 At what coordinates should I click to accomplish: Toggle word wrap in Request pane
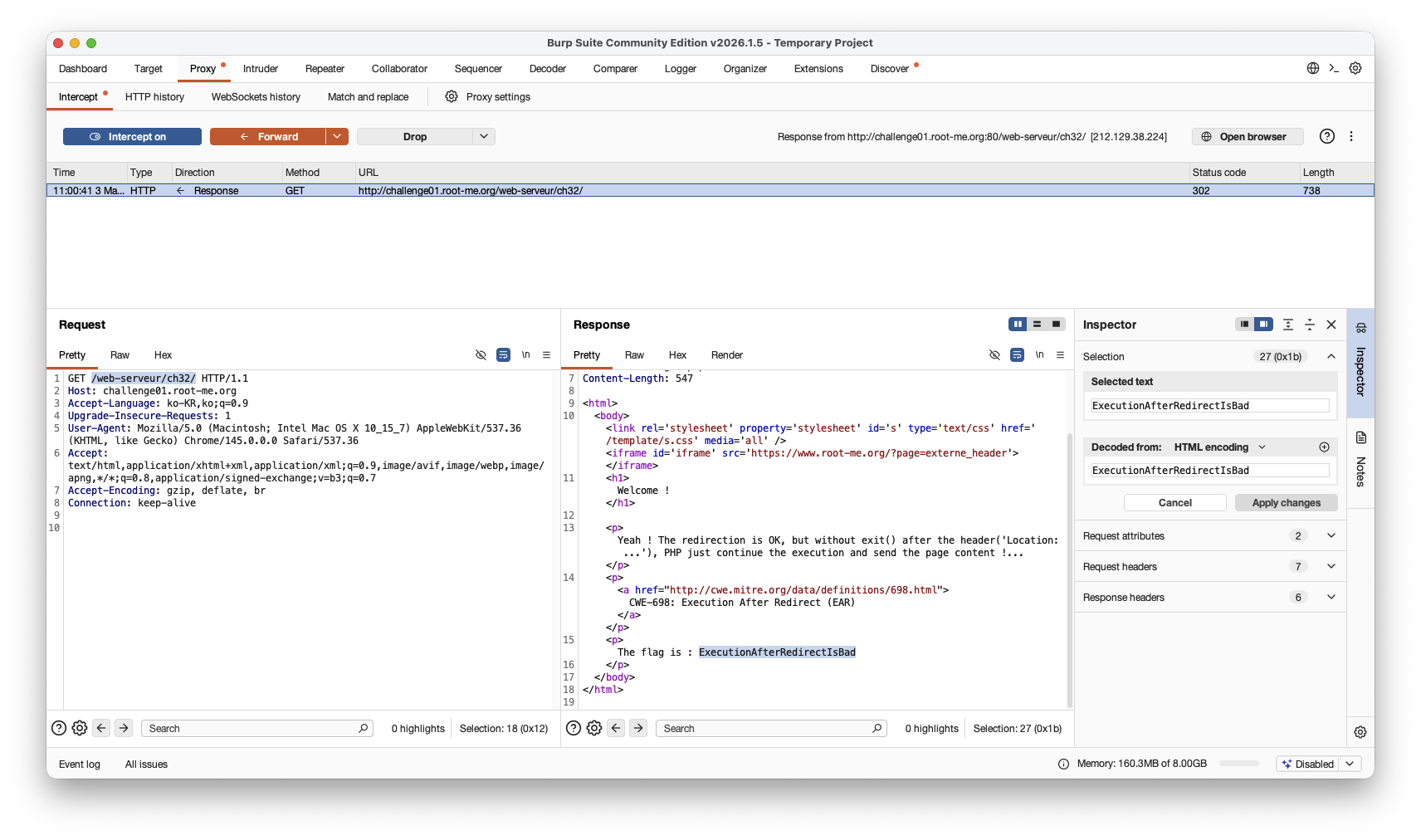[x=503, y=354]
